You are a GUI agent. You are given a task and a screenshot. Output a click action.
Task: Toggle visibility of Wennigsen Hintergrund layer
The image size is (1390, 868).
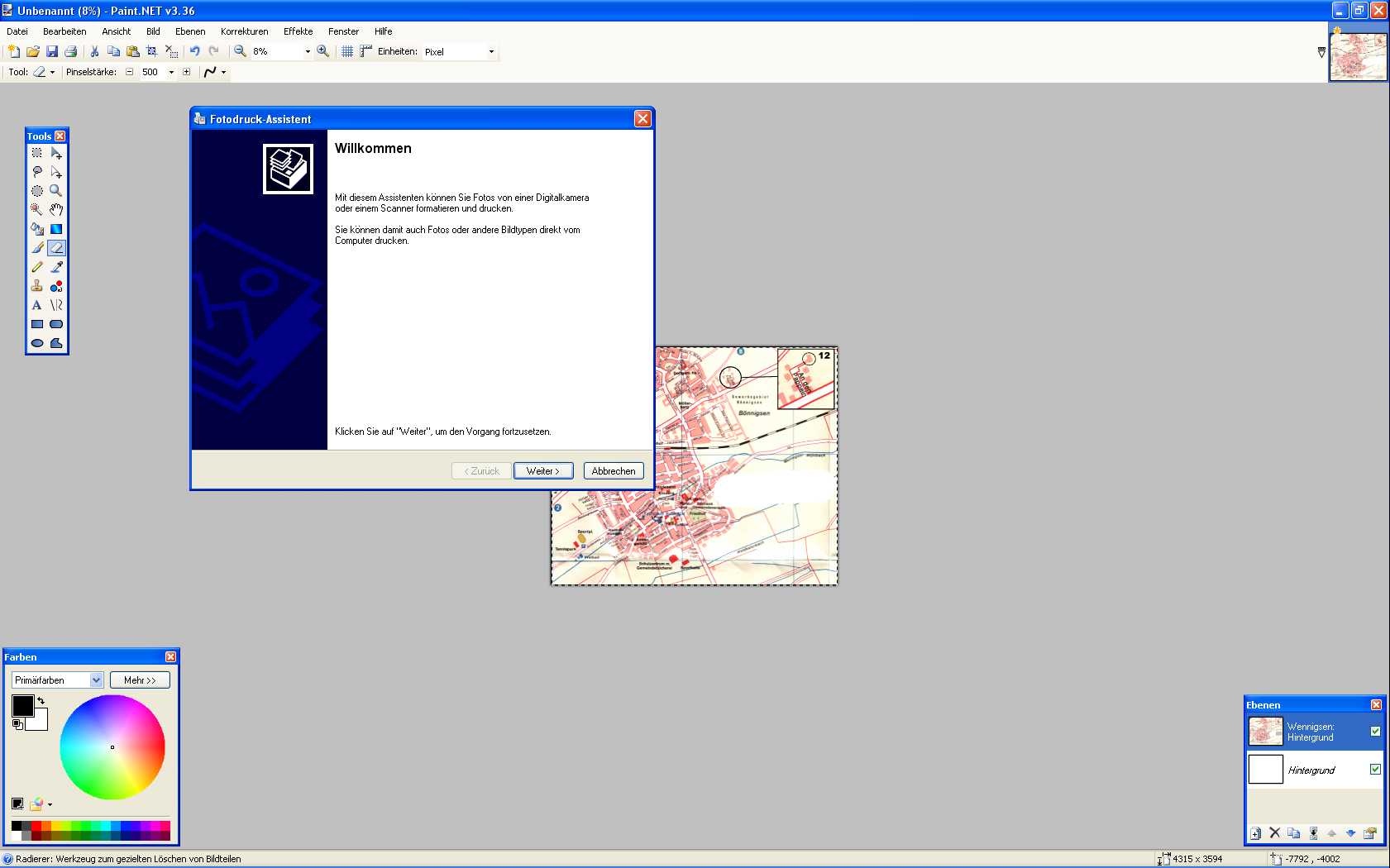pyautogui.click(x=1375, y=732)
